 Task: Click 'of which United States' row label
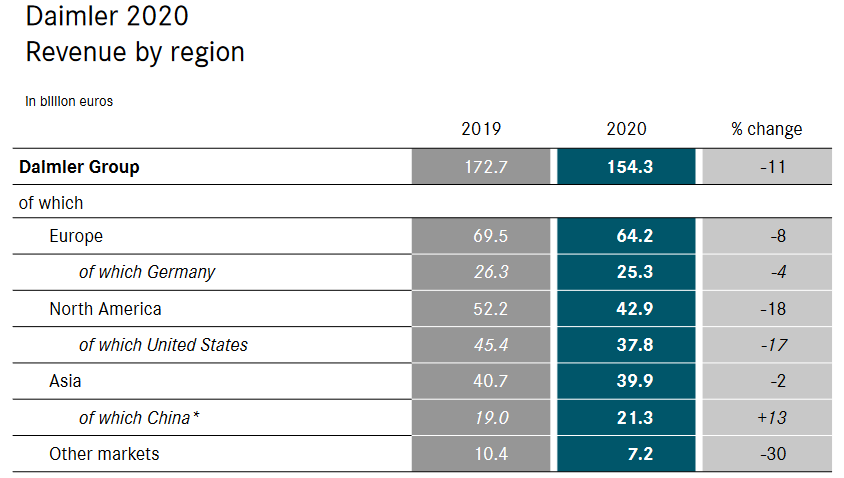[163, 345]
